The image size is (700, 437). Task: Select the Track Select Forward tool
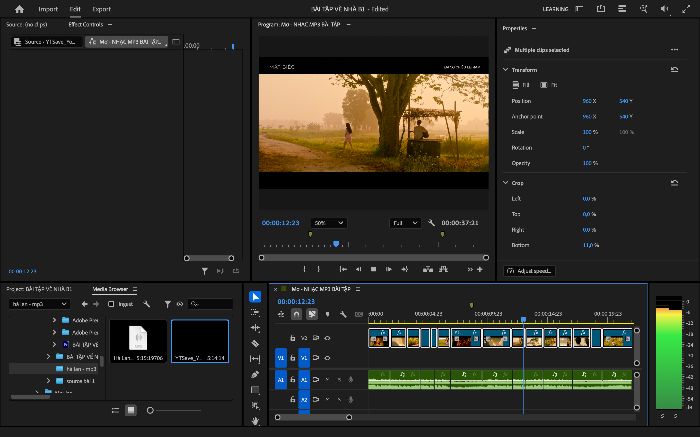click(255, 312)
